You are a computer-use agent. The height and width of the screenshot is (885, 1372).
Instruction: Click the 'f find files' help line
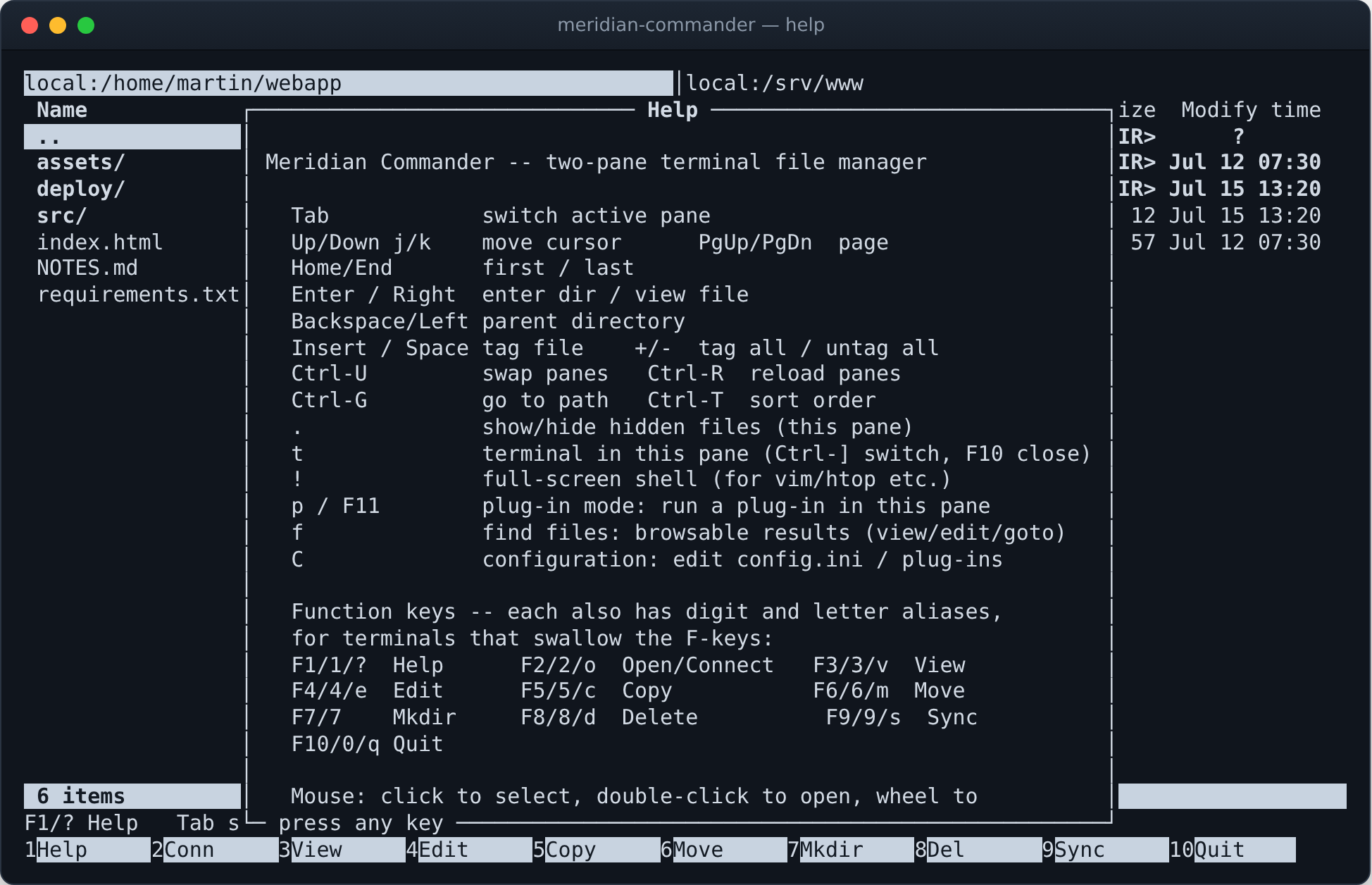point(678,533)
